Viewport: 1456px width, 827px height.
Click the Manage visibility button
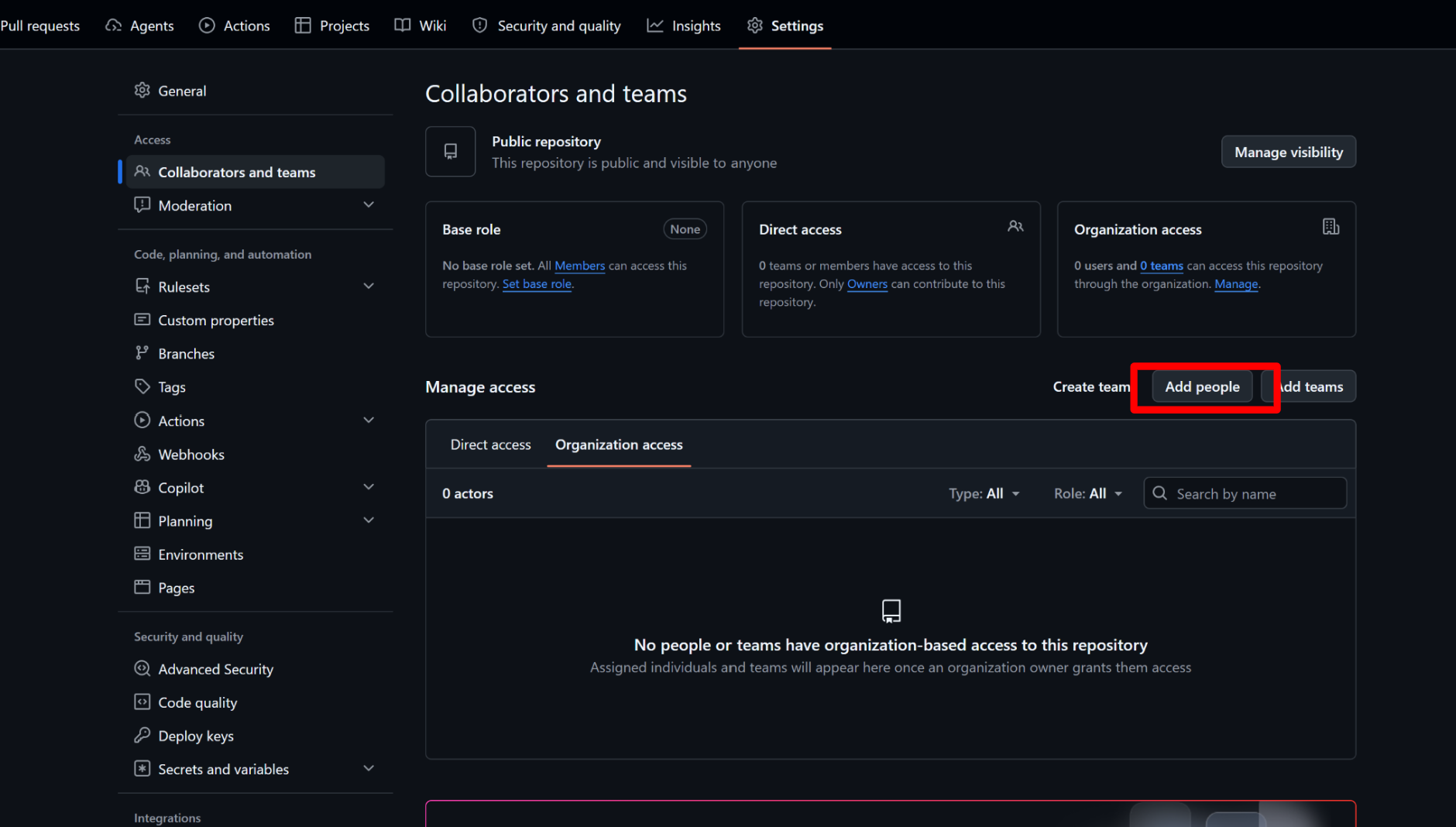coord(1288,152)
